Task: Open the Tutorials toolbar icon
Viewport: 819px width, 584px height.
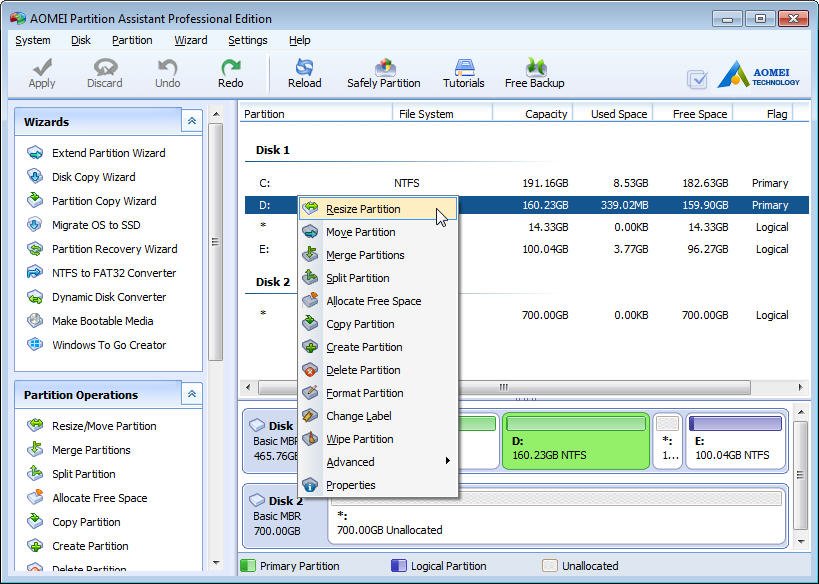Action: click(x=463, y=73)
